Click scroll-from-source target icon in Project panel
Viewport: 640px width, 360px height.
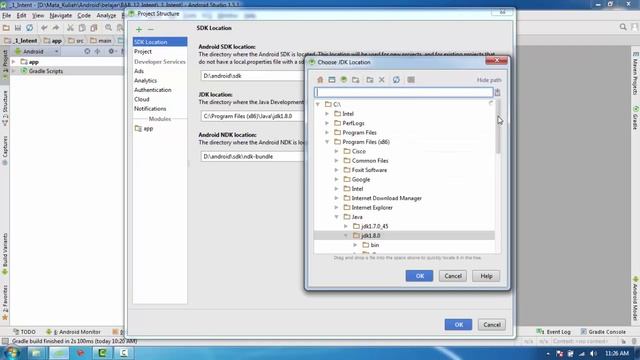coord(87,51)
